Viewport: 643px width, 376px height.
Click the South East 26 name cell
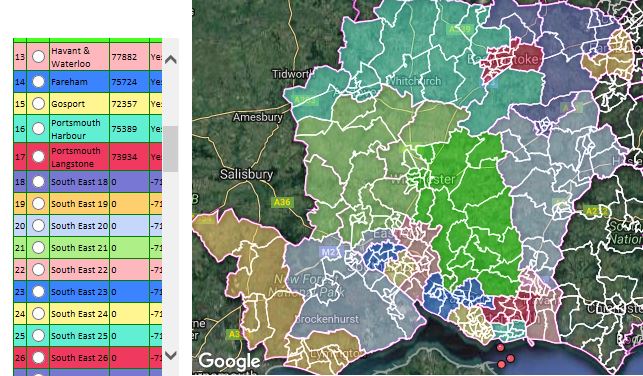80,358
